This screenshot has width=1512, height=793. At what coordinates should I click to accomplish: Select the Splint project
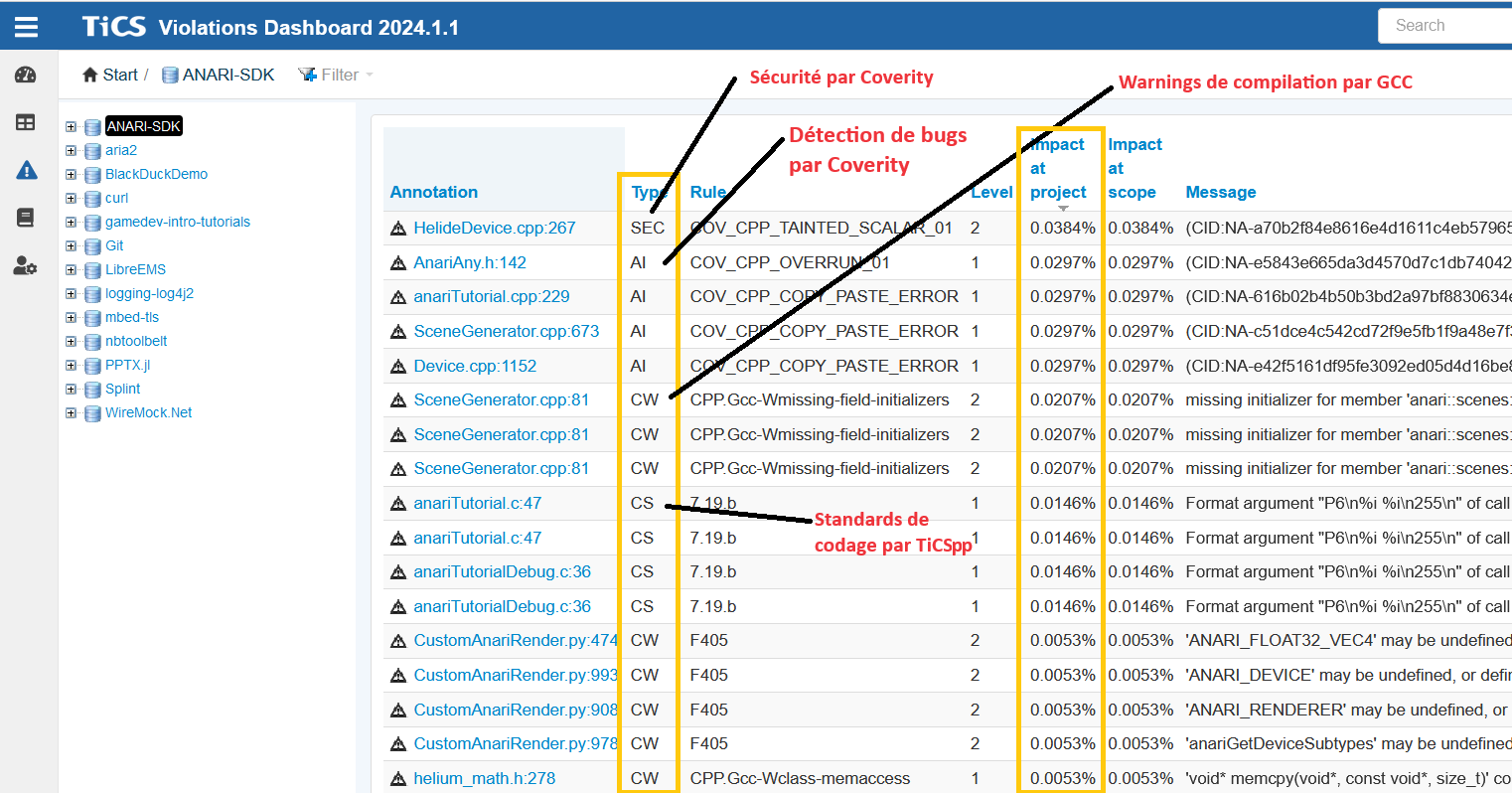123,389
